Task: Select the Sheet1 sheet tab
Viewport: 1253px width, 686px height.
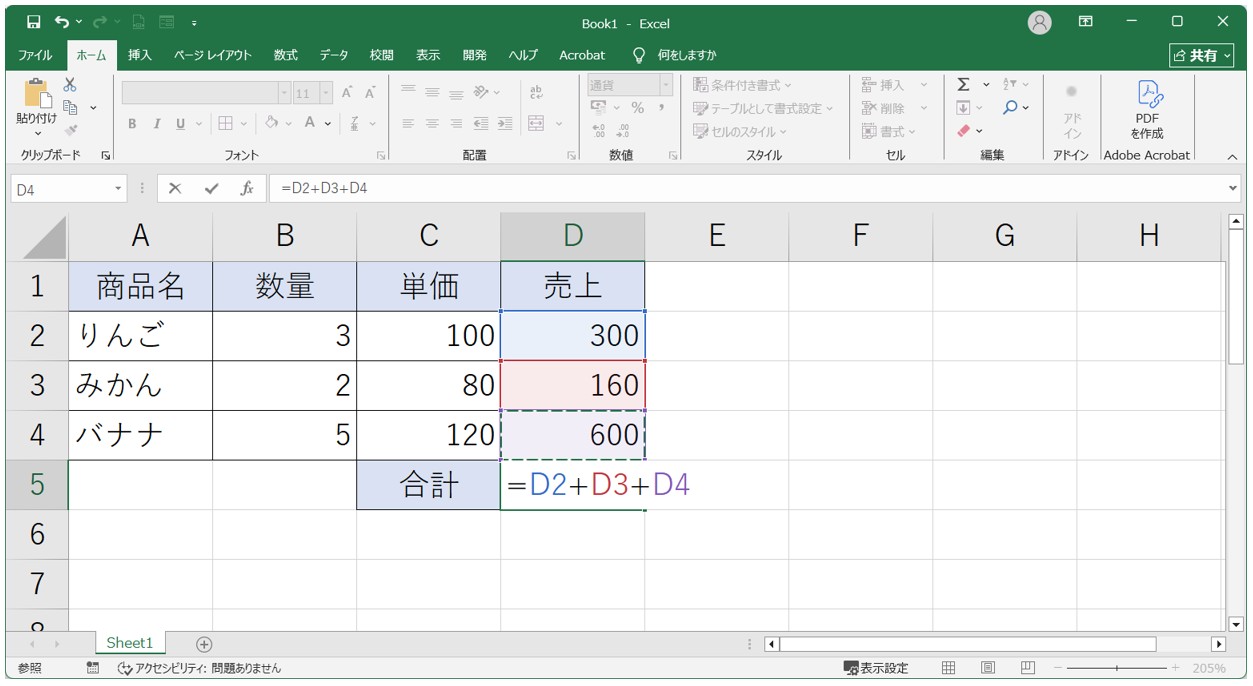Action: coord(130,644)
